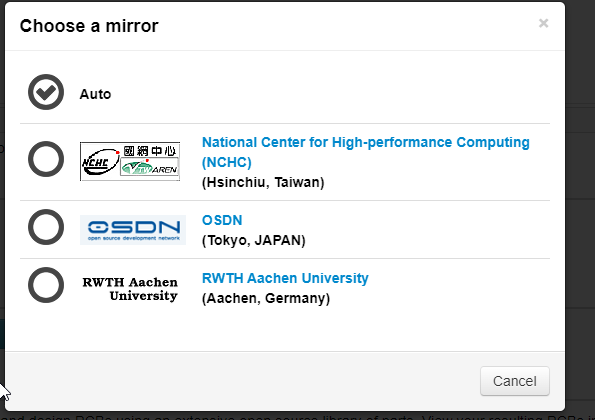595x420 pixels.
Task: Select the Auto mirror radio button
Action: coord(46,92)
